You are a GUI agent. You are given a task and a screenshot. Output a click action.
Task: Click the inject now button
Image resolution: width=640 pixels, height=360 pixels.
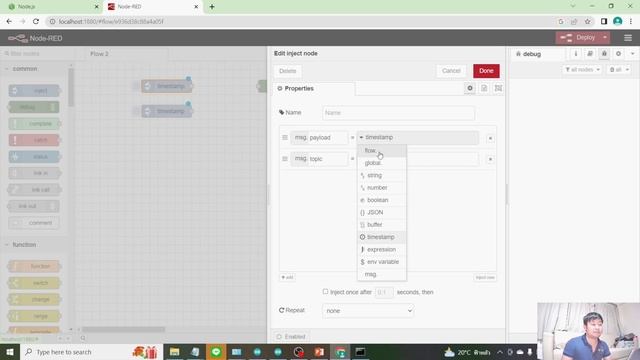pyautogui.click(x=485, y=278)
